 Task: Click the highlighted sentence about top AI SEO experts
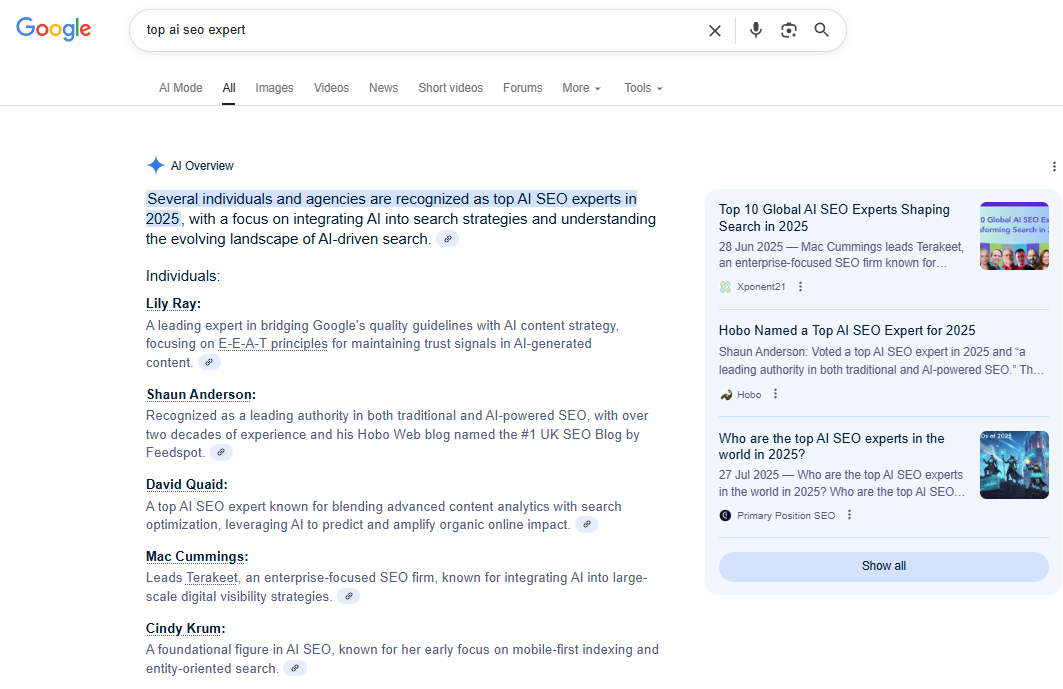click(x=392, y=209)
